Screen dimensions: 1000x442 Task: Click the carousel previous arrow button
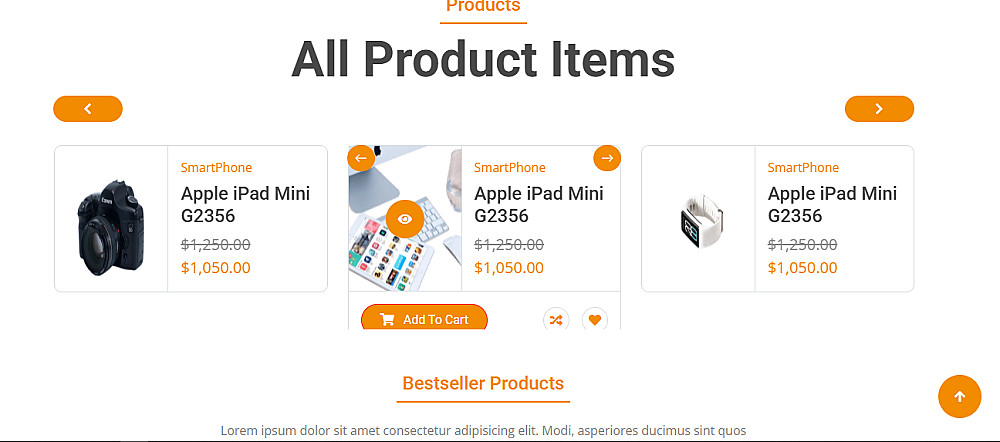[x=88, y=109]
